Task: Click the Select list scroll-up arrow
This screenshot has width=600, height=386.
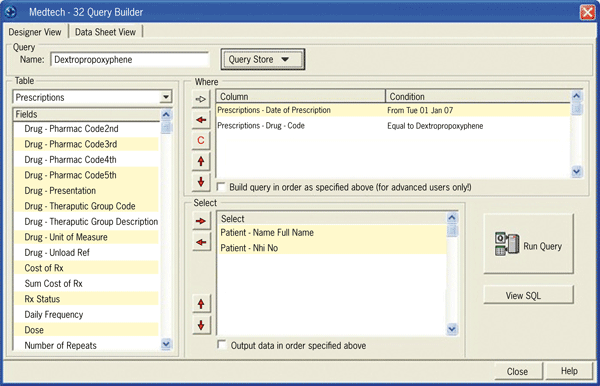Action: click(x=452, y=218)
